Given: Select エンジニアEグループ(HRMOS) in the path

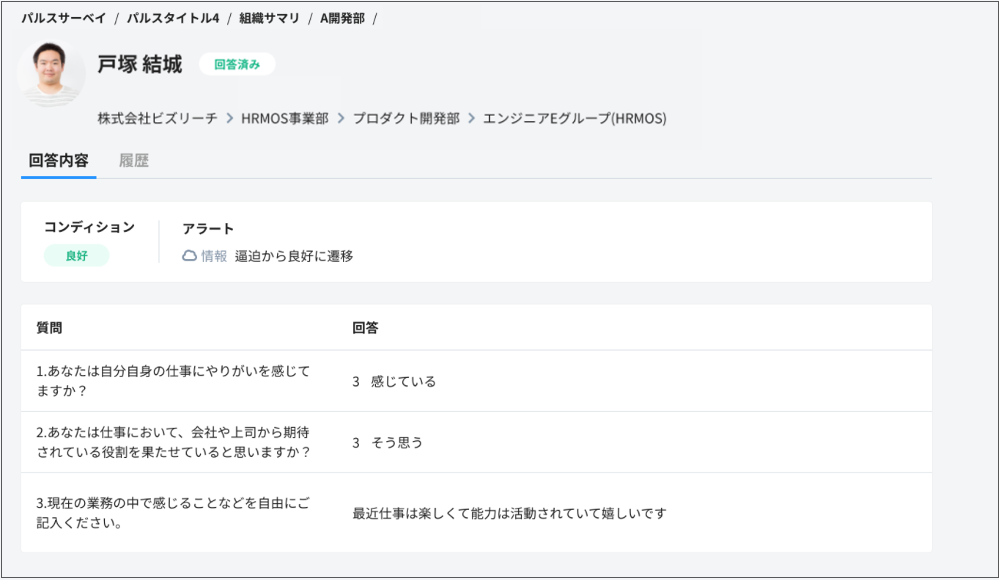Looking at the screenshot, I should tap(577, 118).
